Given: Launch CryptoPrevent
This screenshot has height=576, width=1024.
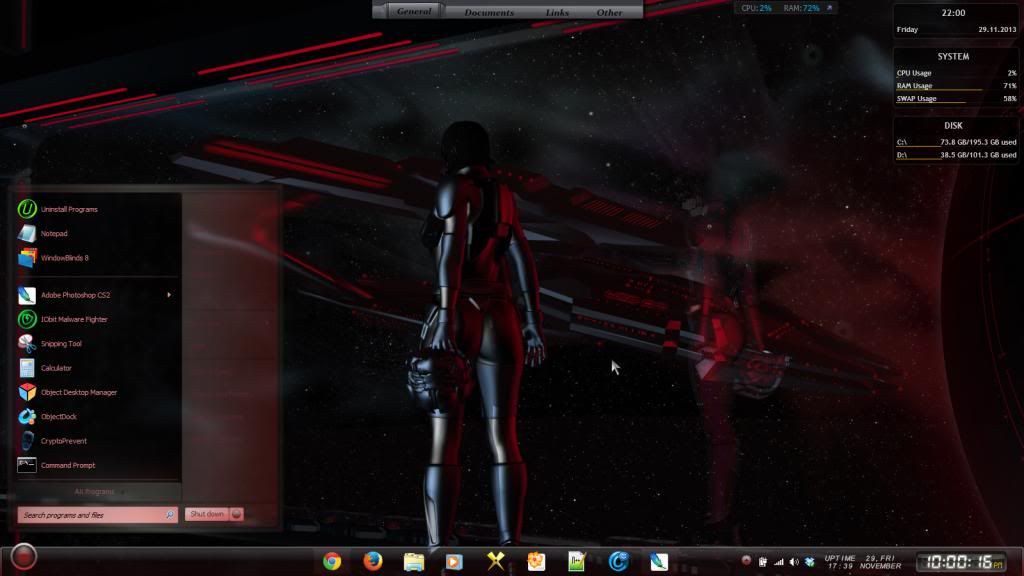Looking at the screenshot, I should [97, 441].
